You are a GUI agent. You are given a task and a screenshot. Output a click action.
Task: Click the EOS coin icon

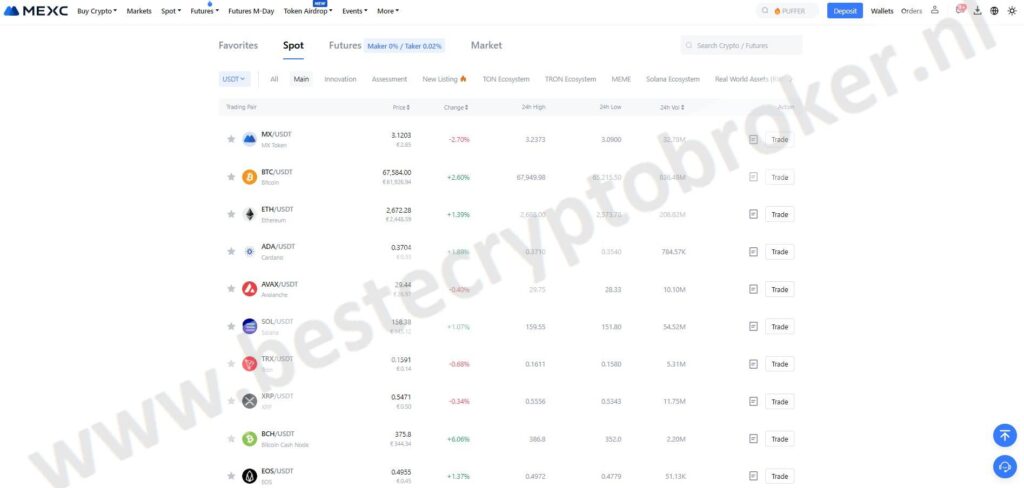tap(249, 476)
